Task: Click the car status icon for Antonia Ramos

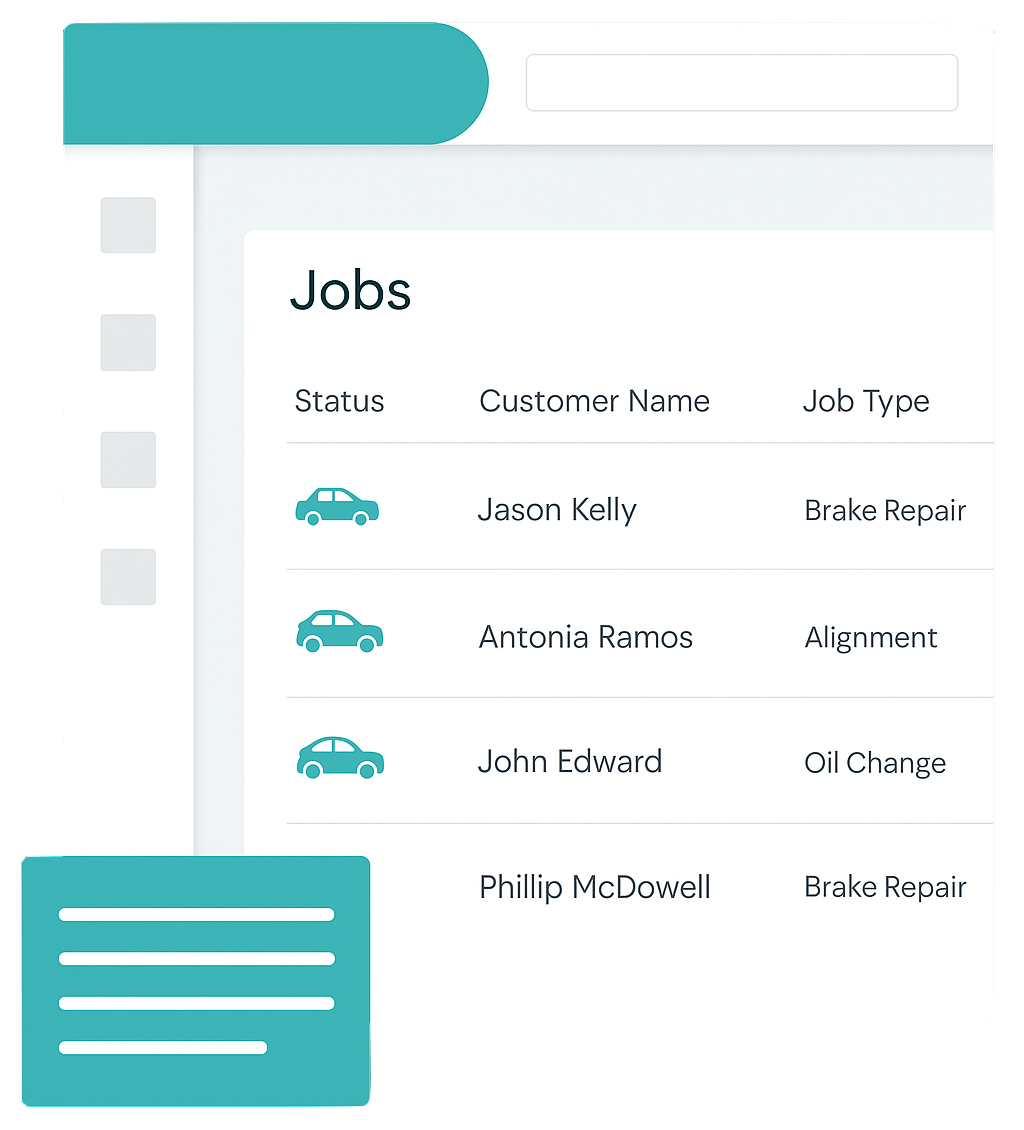Action: coord(340,632)
